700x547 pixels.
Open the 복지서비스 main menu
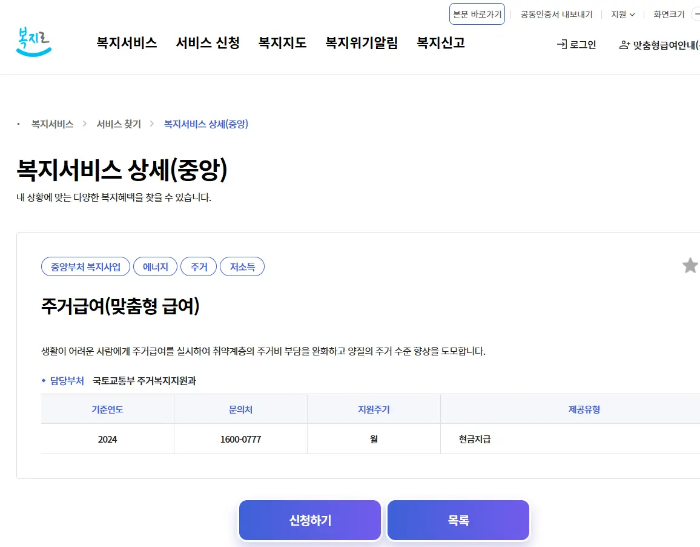click(127, 43)
